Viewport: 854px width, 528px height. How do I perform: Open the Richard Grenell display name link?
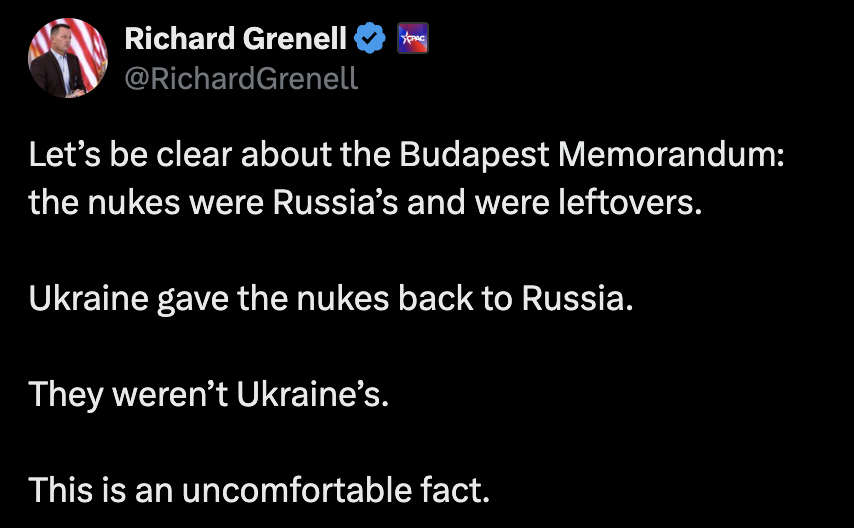[236, 40]
